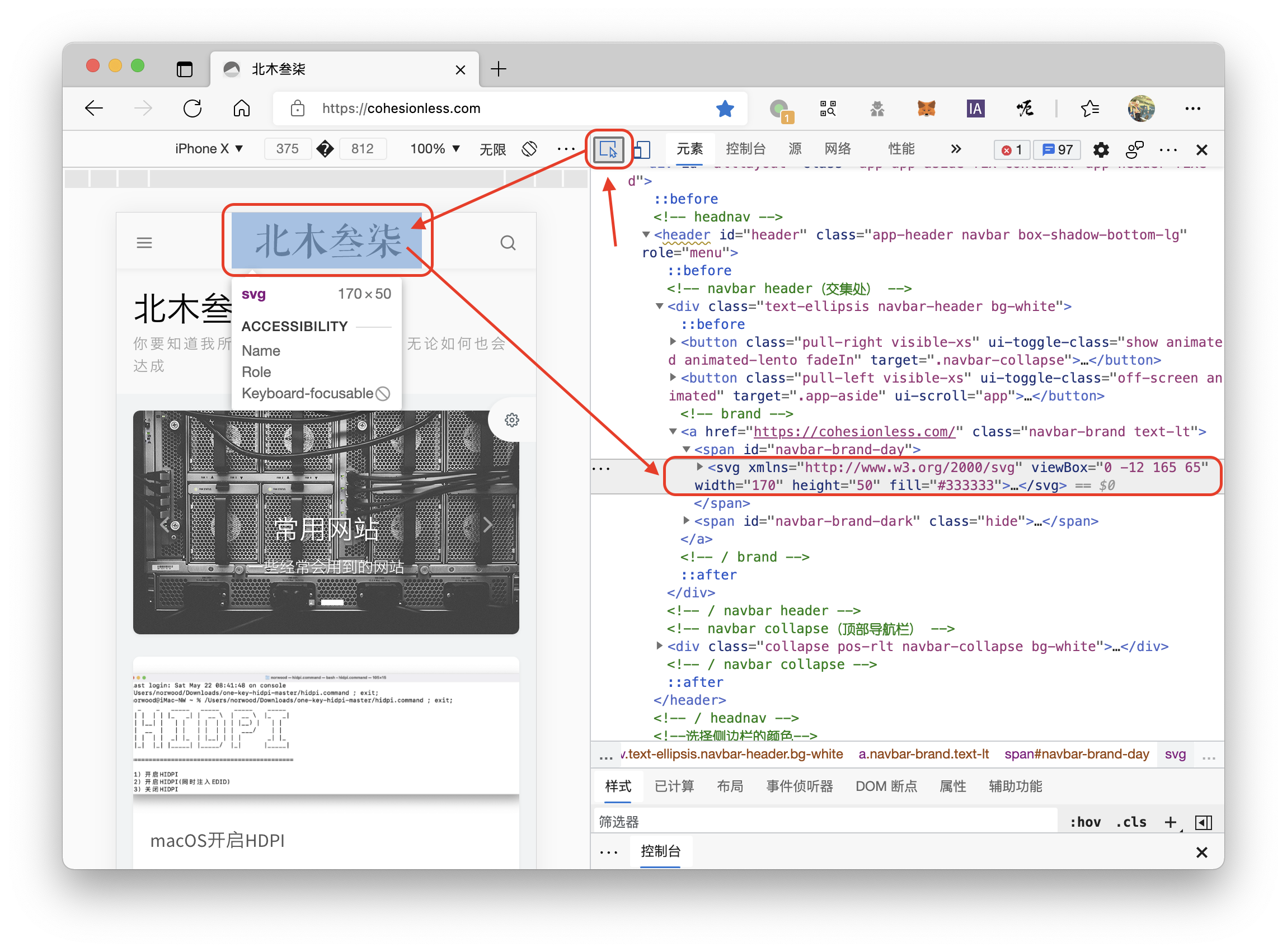1287x952 pixels.
Task: Toggle device emulation toolbar icon
Action: 642,150
